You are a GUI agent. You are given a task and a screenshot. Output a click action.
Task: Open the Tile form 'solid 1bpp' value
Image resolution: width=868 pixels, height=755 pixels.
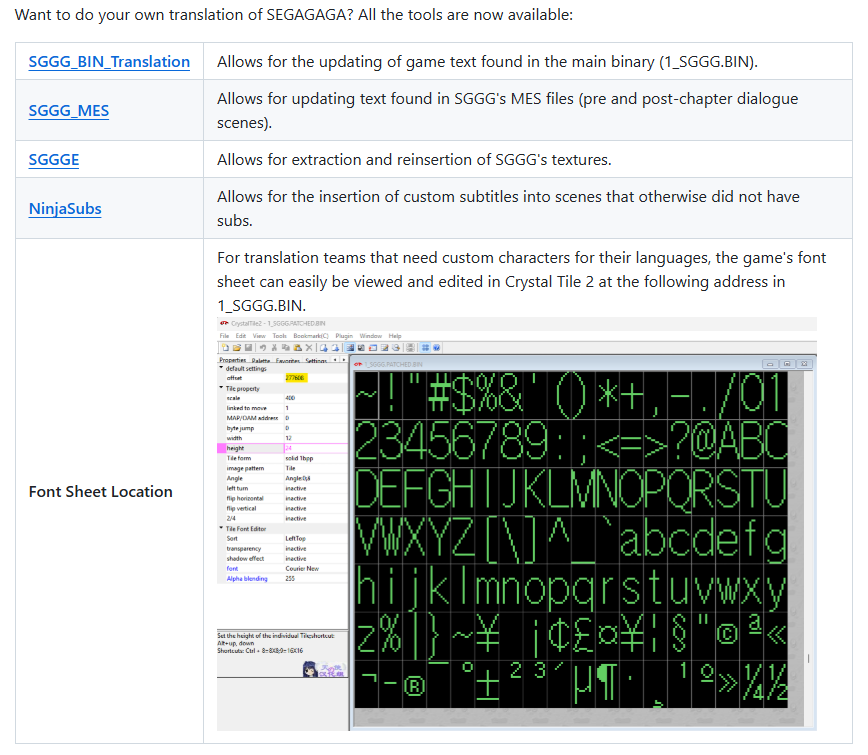pos(299,458)
